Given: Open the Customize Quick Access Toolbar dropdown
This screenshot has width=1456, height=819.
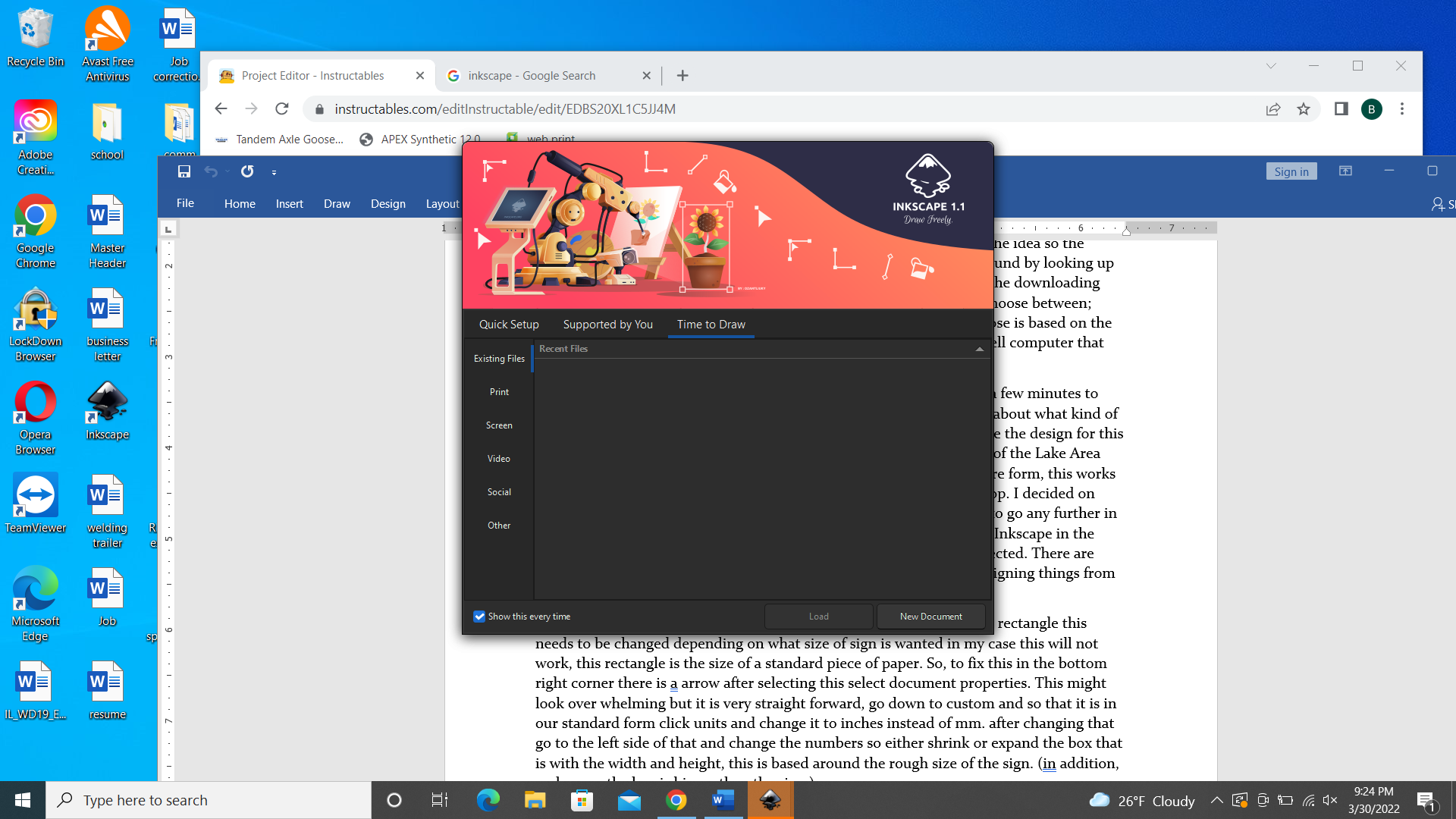Looking at the screenshot, I should coord(274,172).
